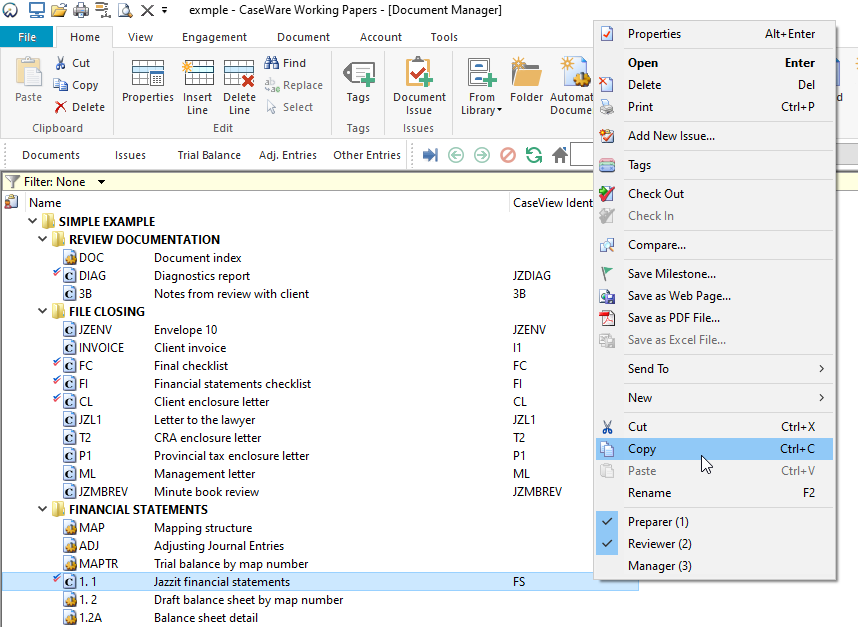The width and height of the screenshot is (858, 627).
Task: Open the Trial Balance view button
Action: coord(209,155)
